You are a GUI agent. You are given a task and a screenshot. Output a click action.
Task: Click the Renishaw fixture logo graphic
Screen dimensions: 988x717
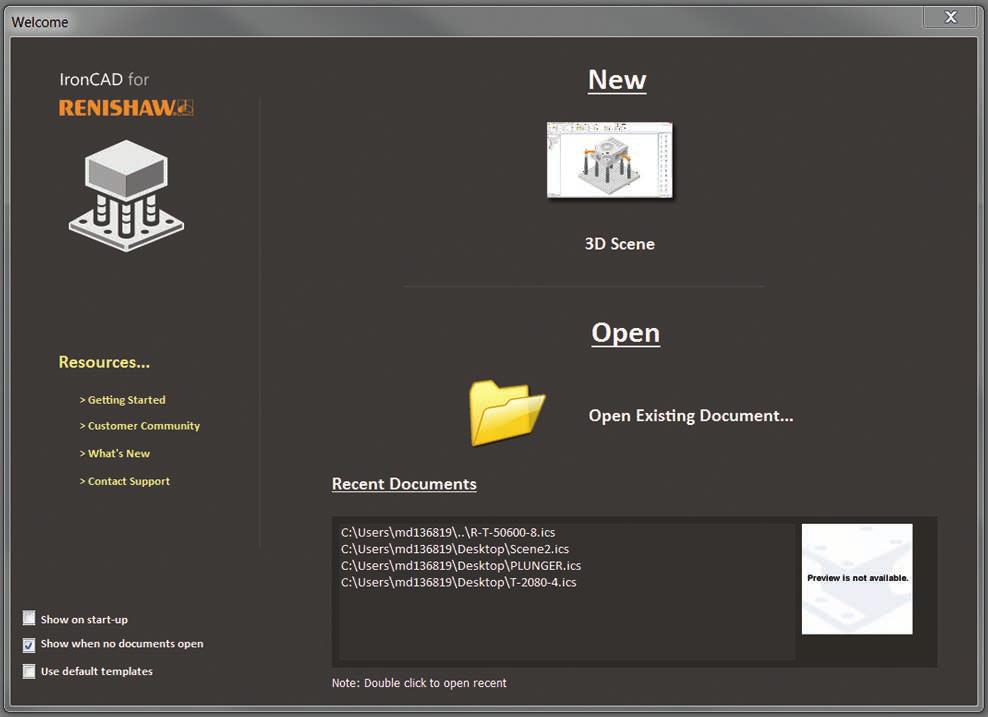click(x=126, y=196)
